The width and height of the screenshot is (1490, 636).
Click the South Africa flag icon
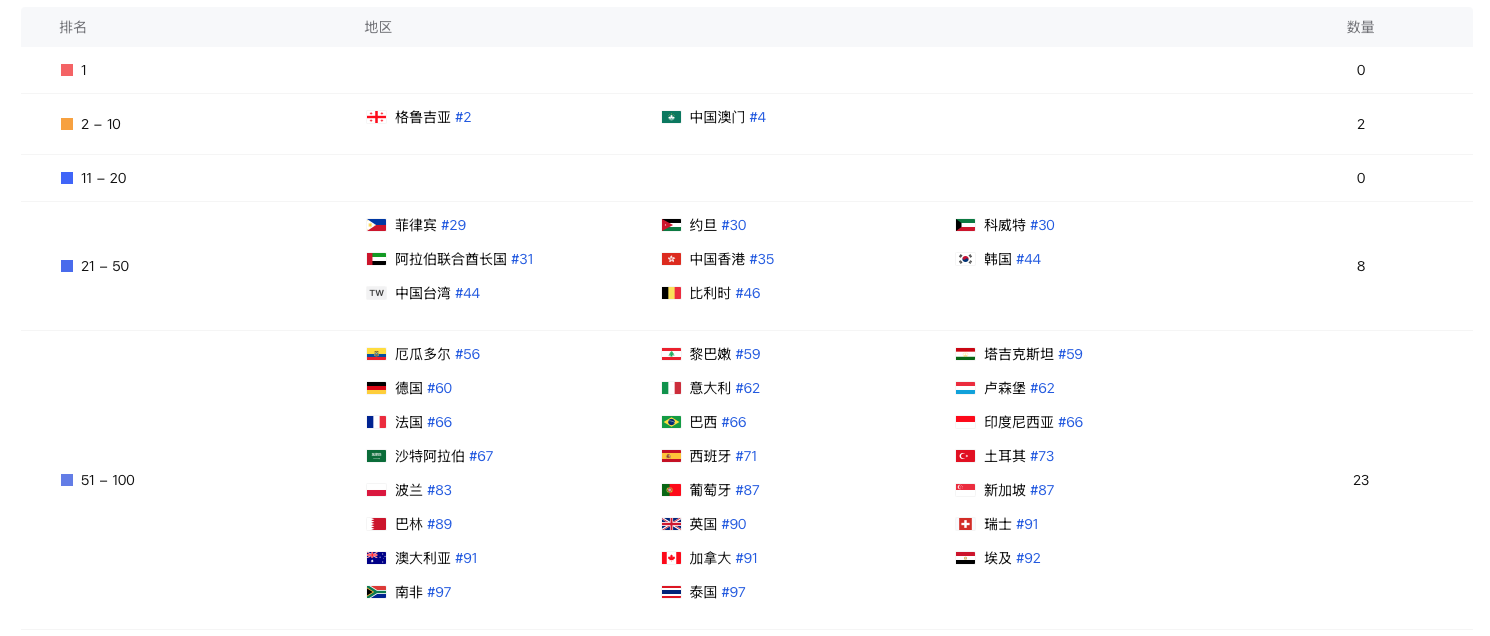point(376,592)
